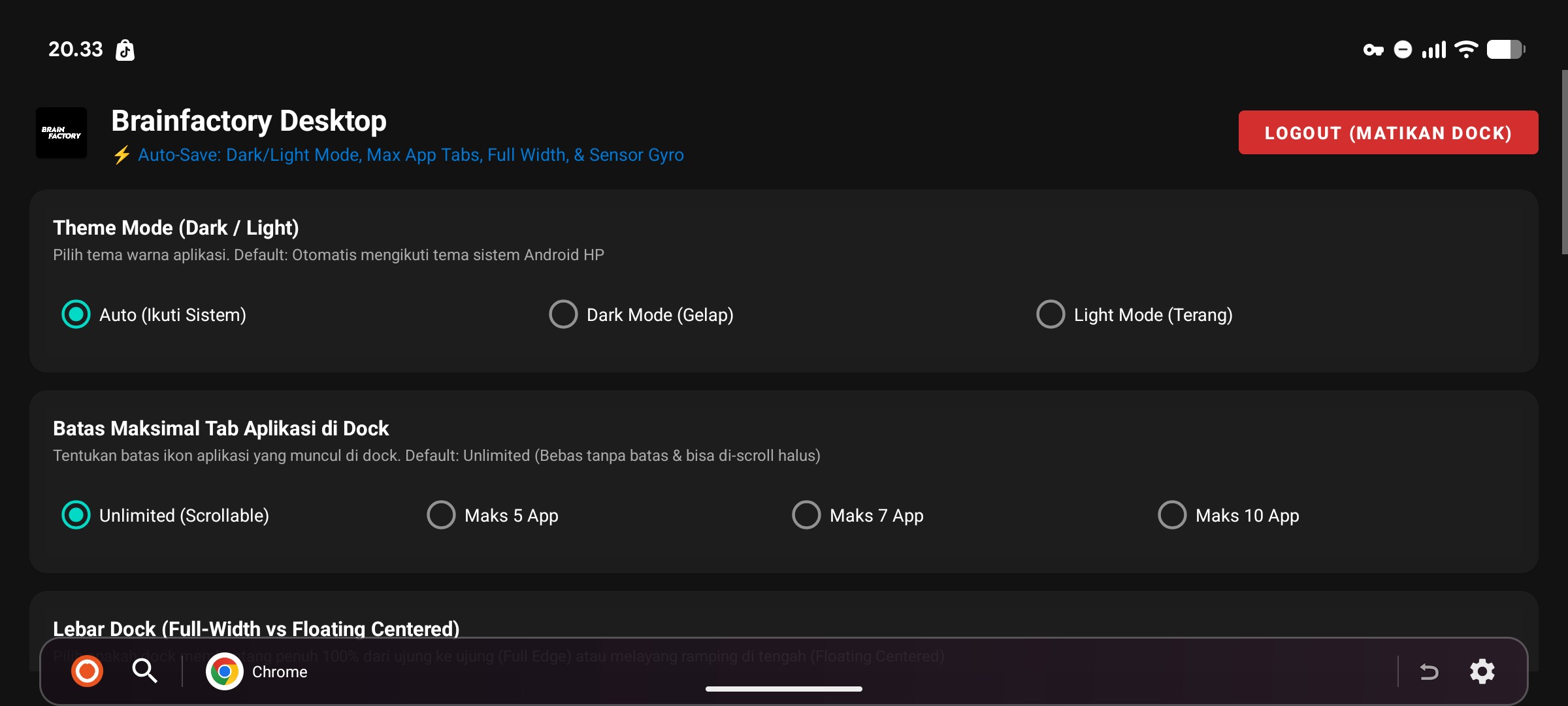Open the Chrome icon in the dock
This screenshot has width=1568, height=706.
coord(224,671)
